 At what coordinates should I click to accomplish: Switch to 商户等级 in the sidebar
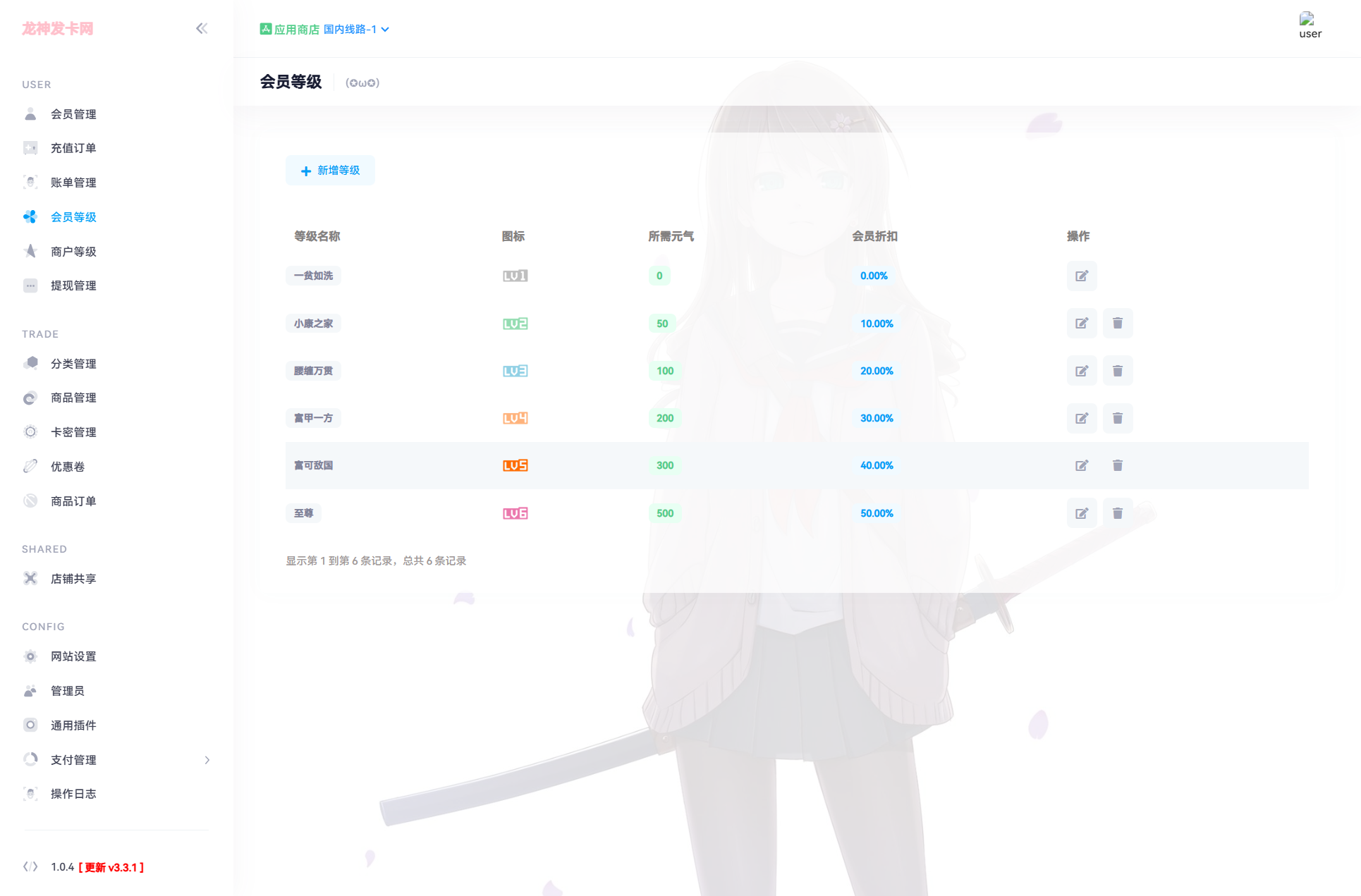[x=73, y=251]
